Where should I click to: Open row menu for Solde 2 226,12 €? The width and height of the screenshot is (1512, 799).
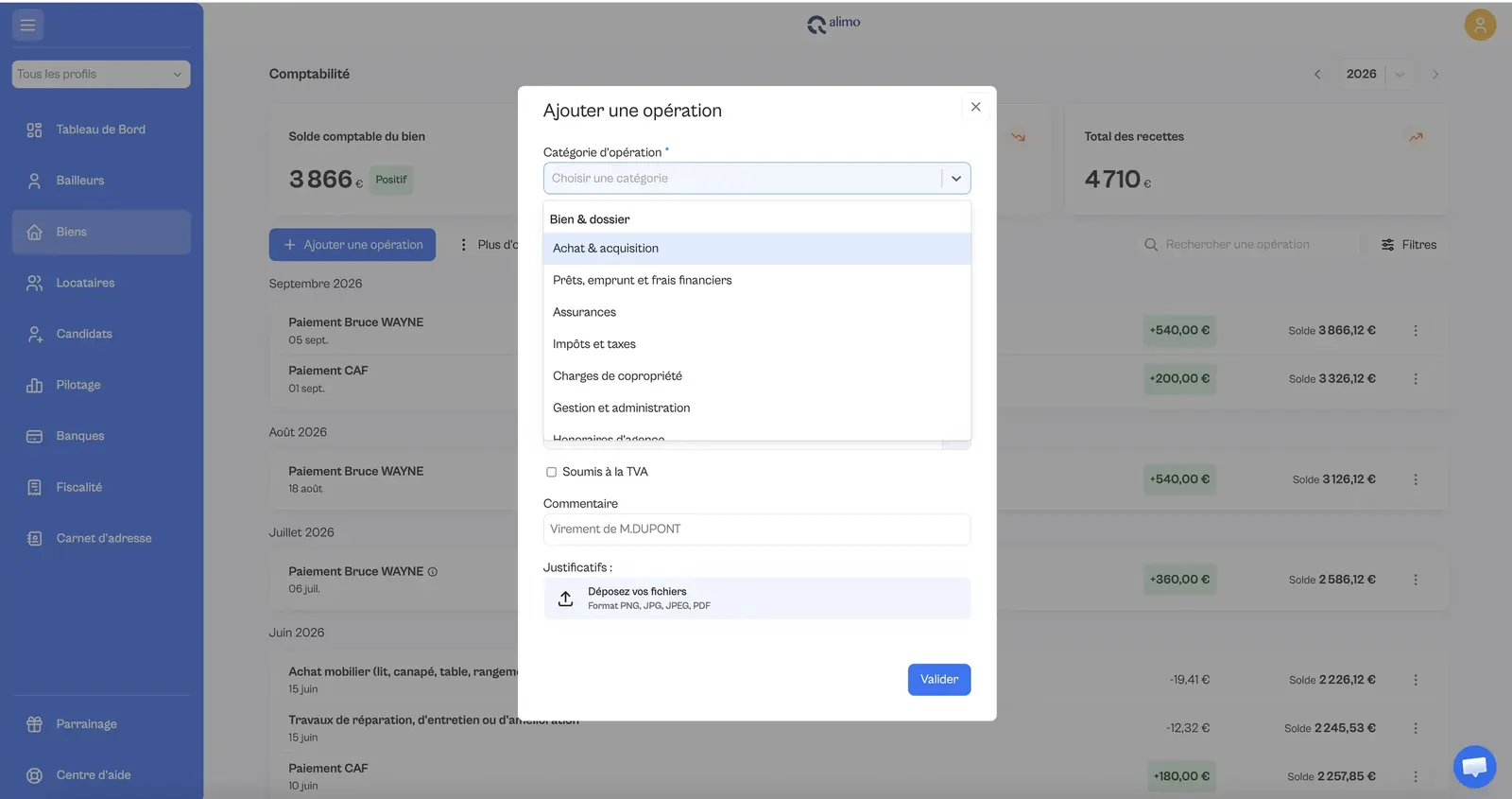[x=1416, y=680]
